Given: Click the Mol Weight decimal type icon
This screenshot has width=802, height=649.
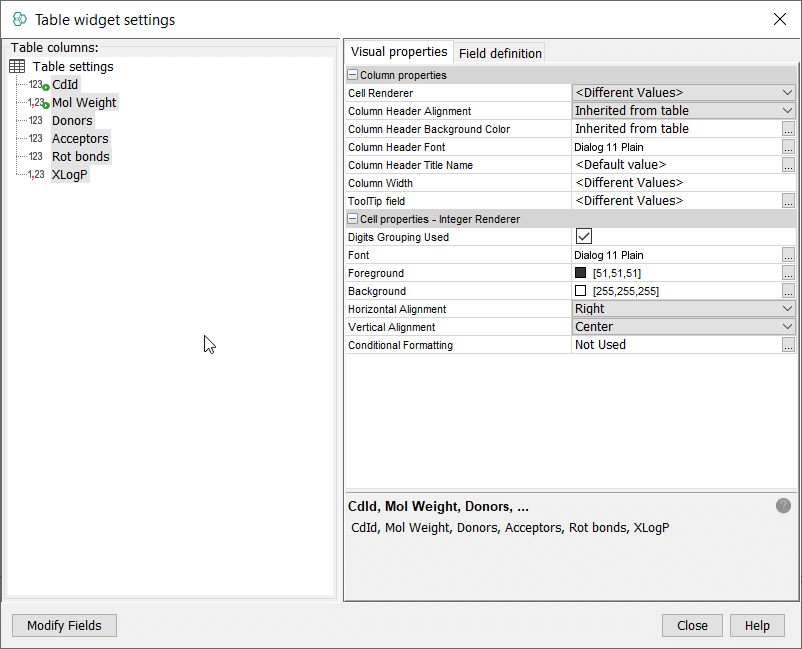Looking at the screenshot, I should 38,103.
